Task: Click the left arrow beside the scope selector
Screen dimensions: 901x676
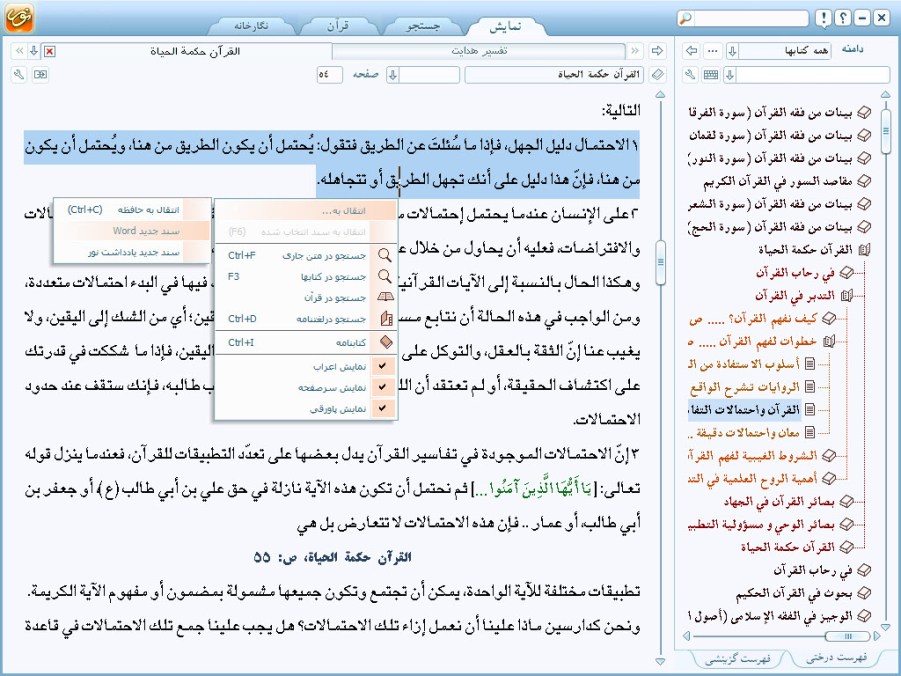Action: click(x=692, y=51)
